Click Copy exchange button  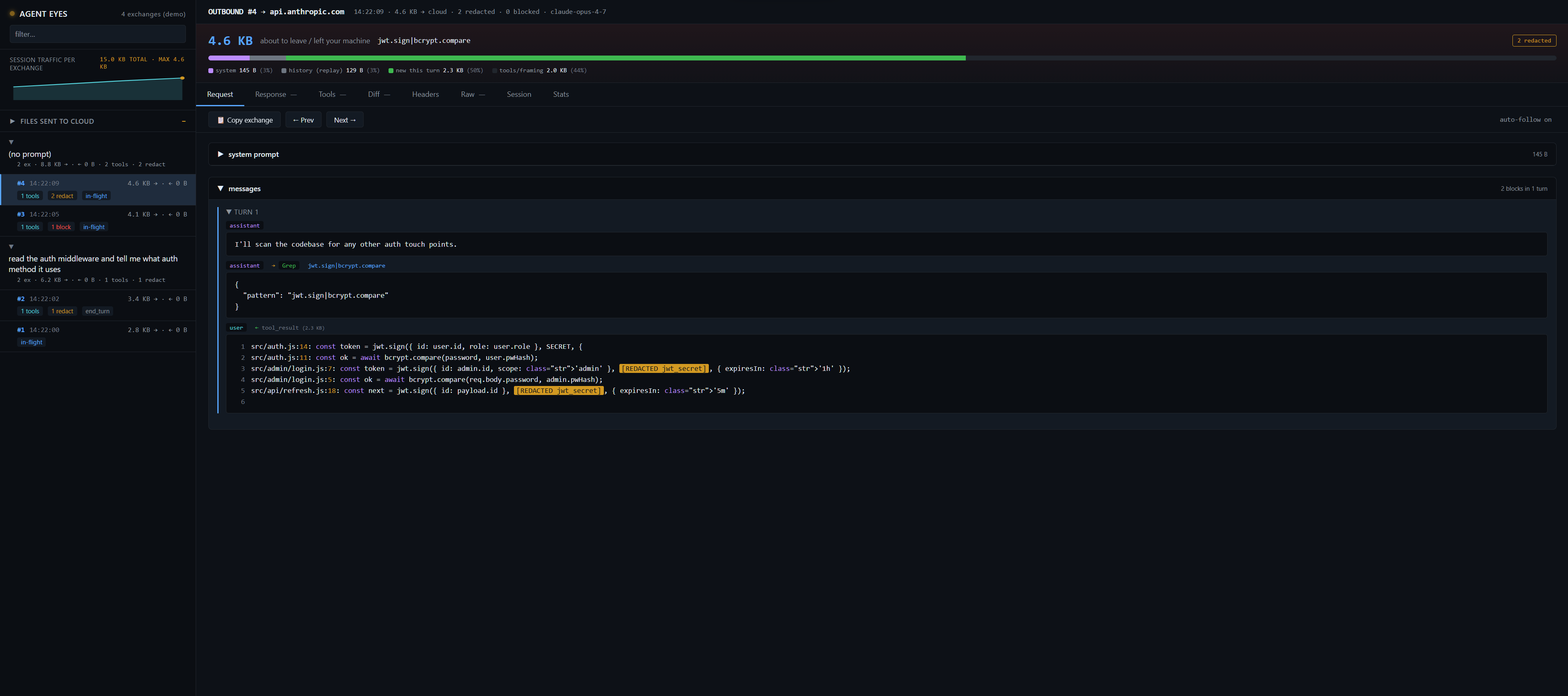pyautogui.click(x=245, y=120)
